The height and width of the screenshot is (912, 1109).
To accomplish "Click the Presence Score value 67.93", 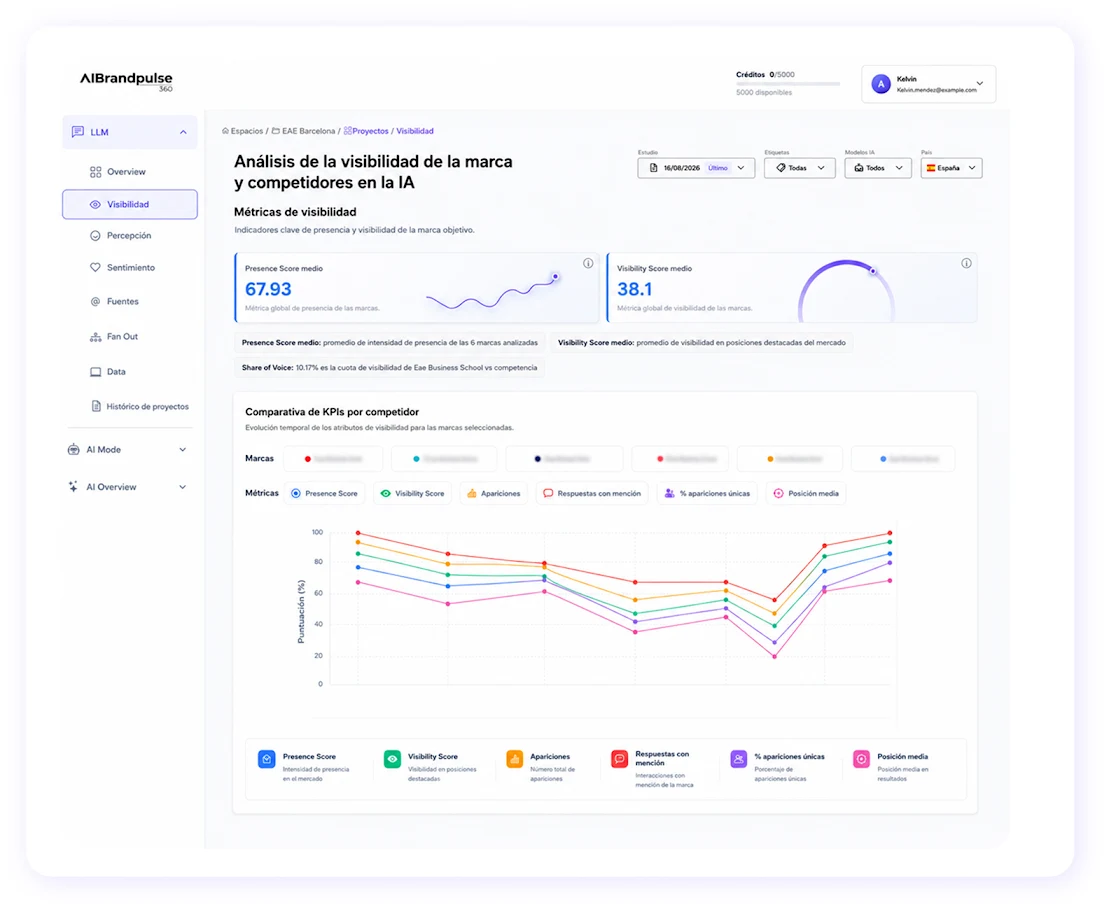I will 268,289.
